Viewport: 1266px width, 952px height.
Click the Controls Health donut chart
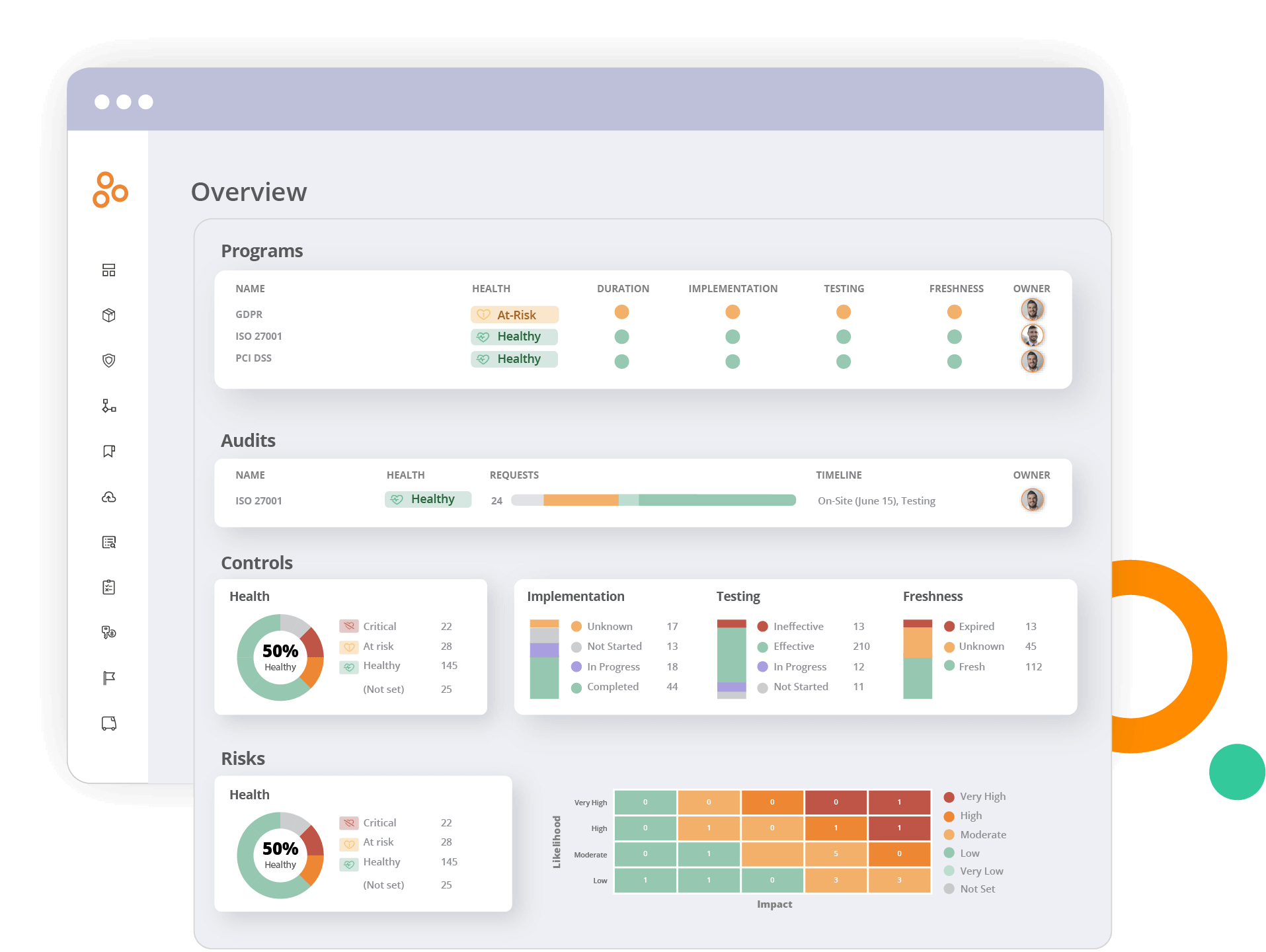280,657
